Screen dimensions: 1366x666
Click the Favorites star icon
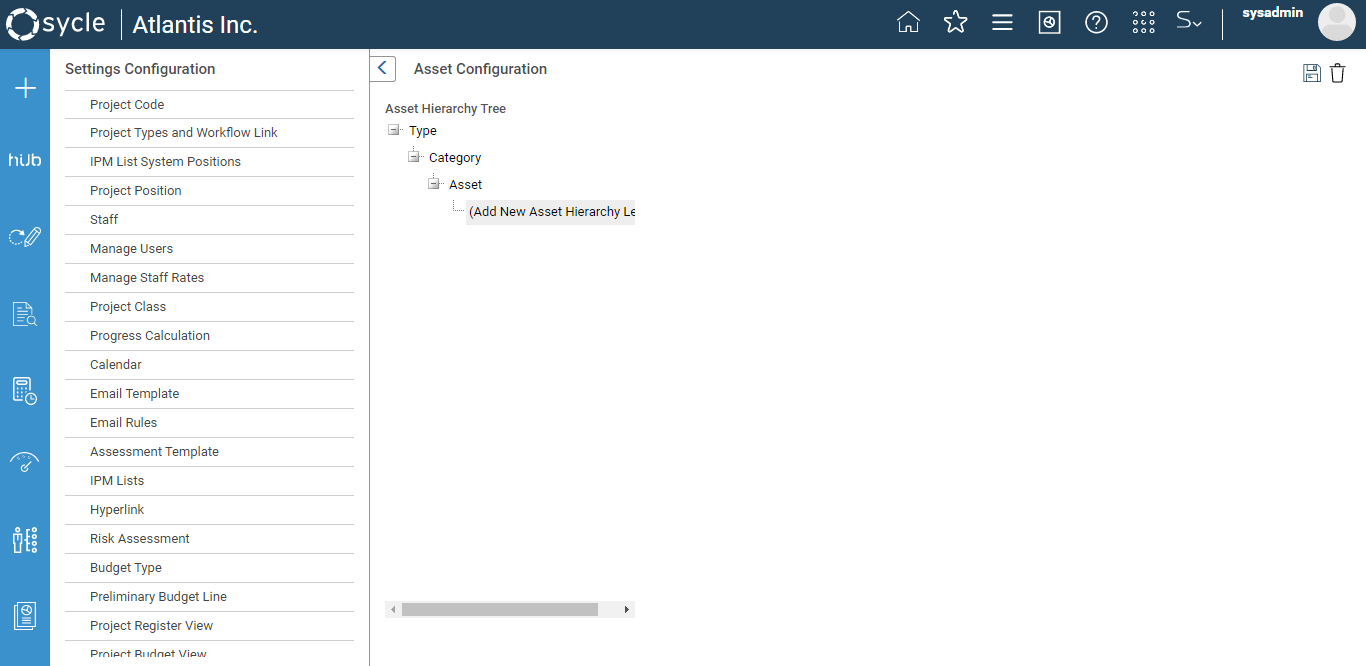point(955,22)
